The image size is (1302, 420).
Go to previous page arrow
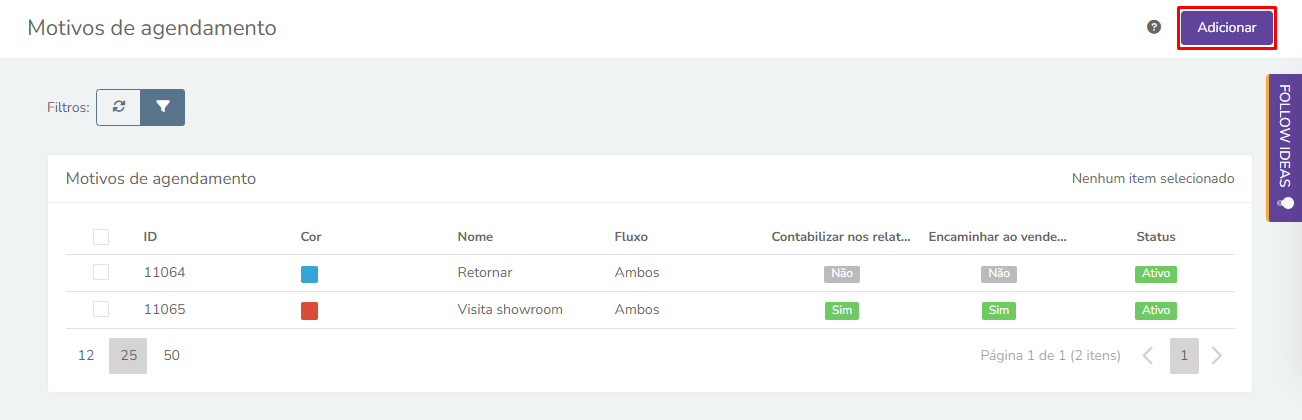1148,355
